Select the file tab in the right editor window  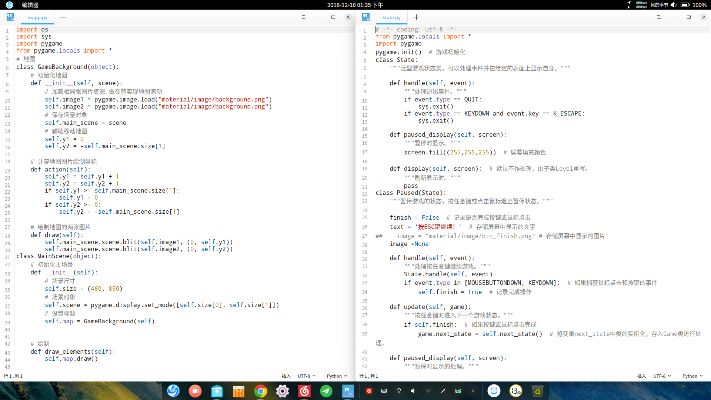(x=390, y=18)
